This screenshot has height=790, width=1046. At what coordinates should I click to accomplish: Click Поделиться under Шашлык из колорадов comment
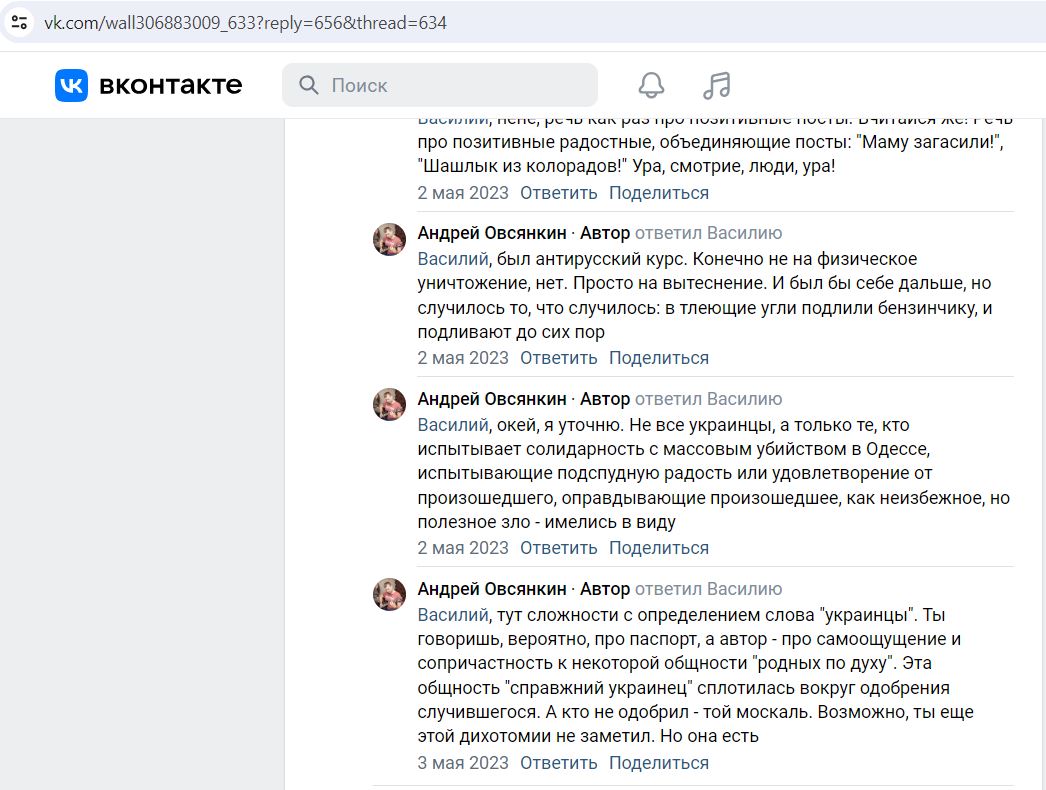[x=658, y=193]
